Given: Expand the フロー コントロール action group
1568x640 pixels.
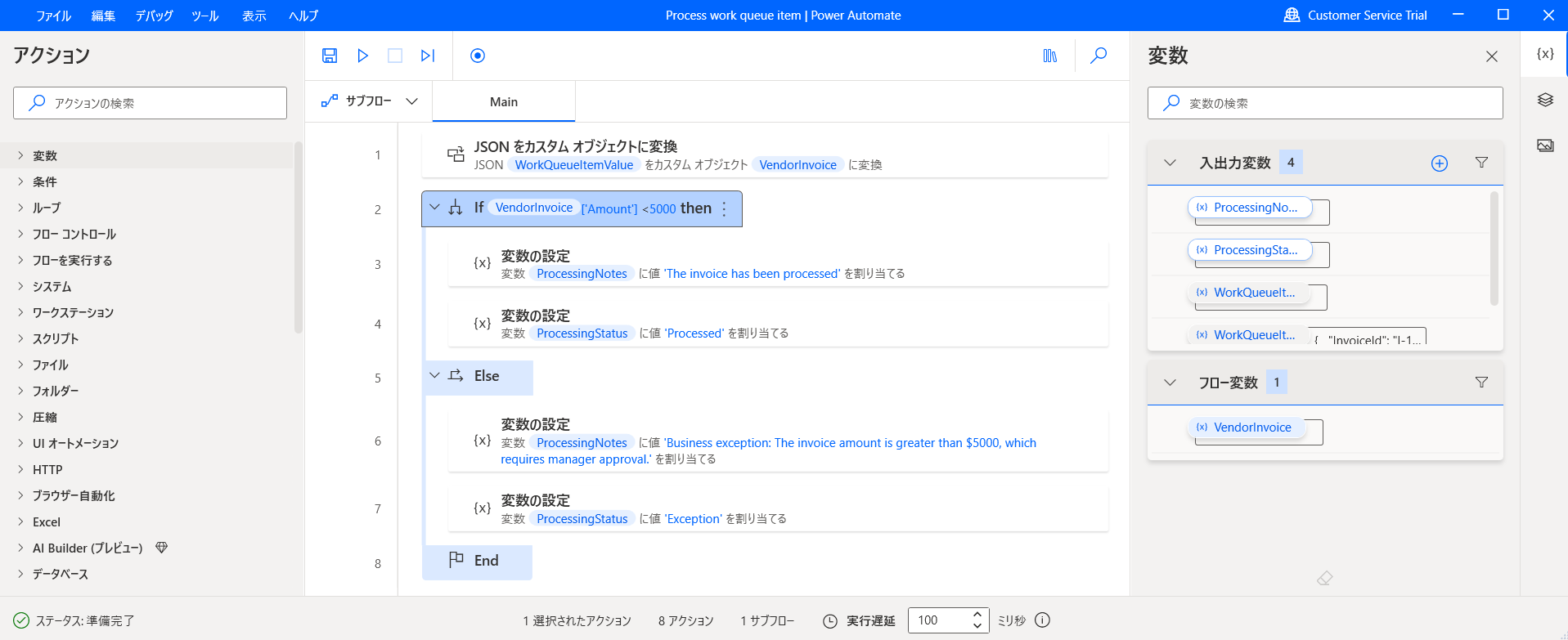Looking at the screenshot, I should 20,234.
